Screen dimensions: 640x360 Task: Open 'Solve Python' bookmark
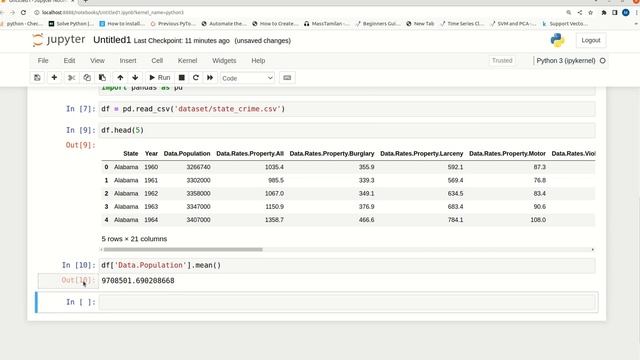71,24
